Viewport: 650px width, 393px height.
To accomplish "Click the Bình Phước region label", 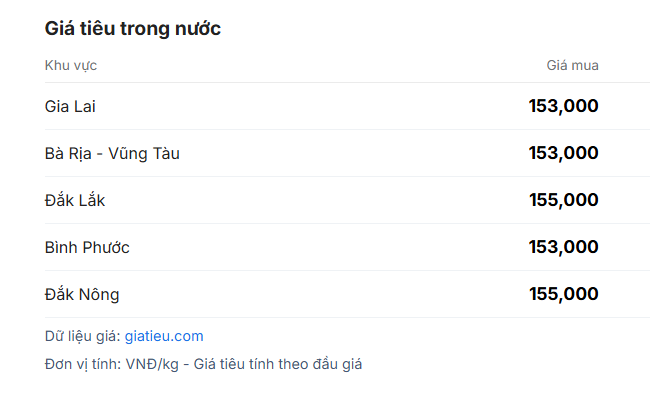I will 87,247.
